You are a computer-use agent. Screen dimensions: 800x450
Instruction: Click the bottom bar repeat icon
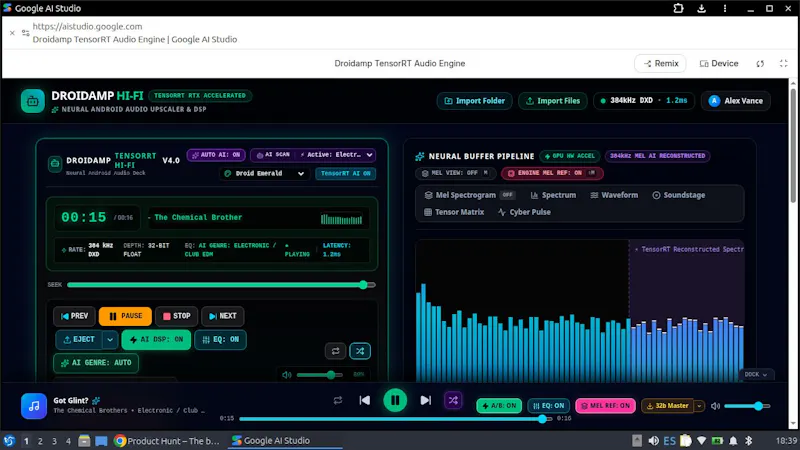[338, 401]
